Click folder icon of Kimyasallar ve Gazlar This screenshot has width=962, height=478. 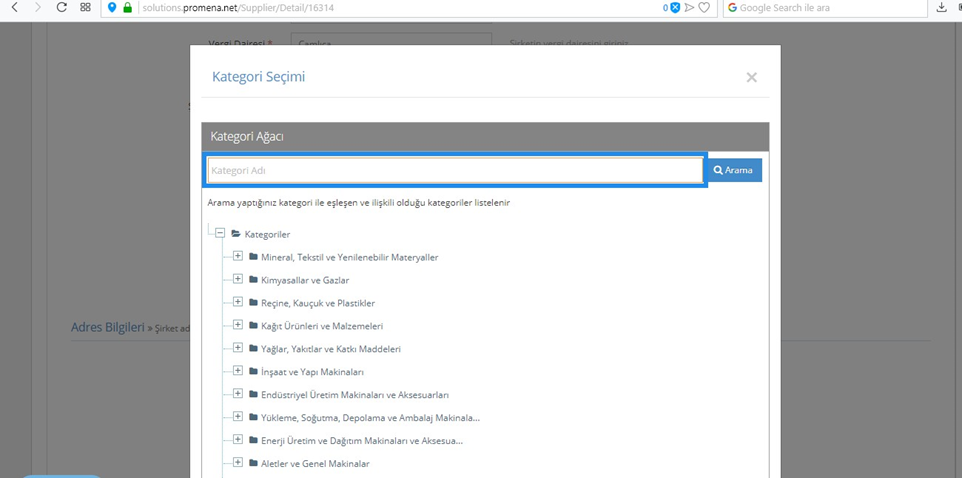click(253, 280)
